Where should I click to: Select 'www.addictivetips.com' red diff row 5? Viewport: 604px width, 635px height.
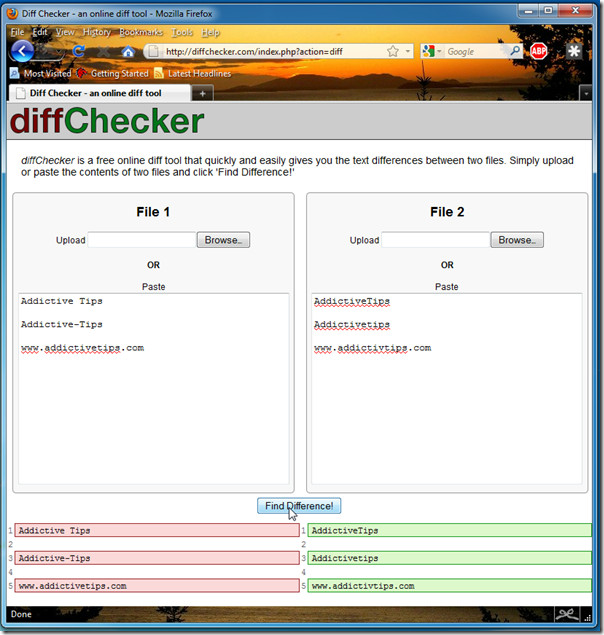(x=73, y=586)
